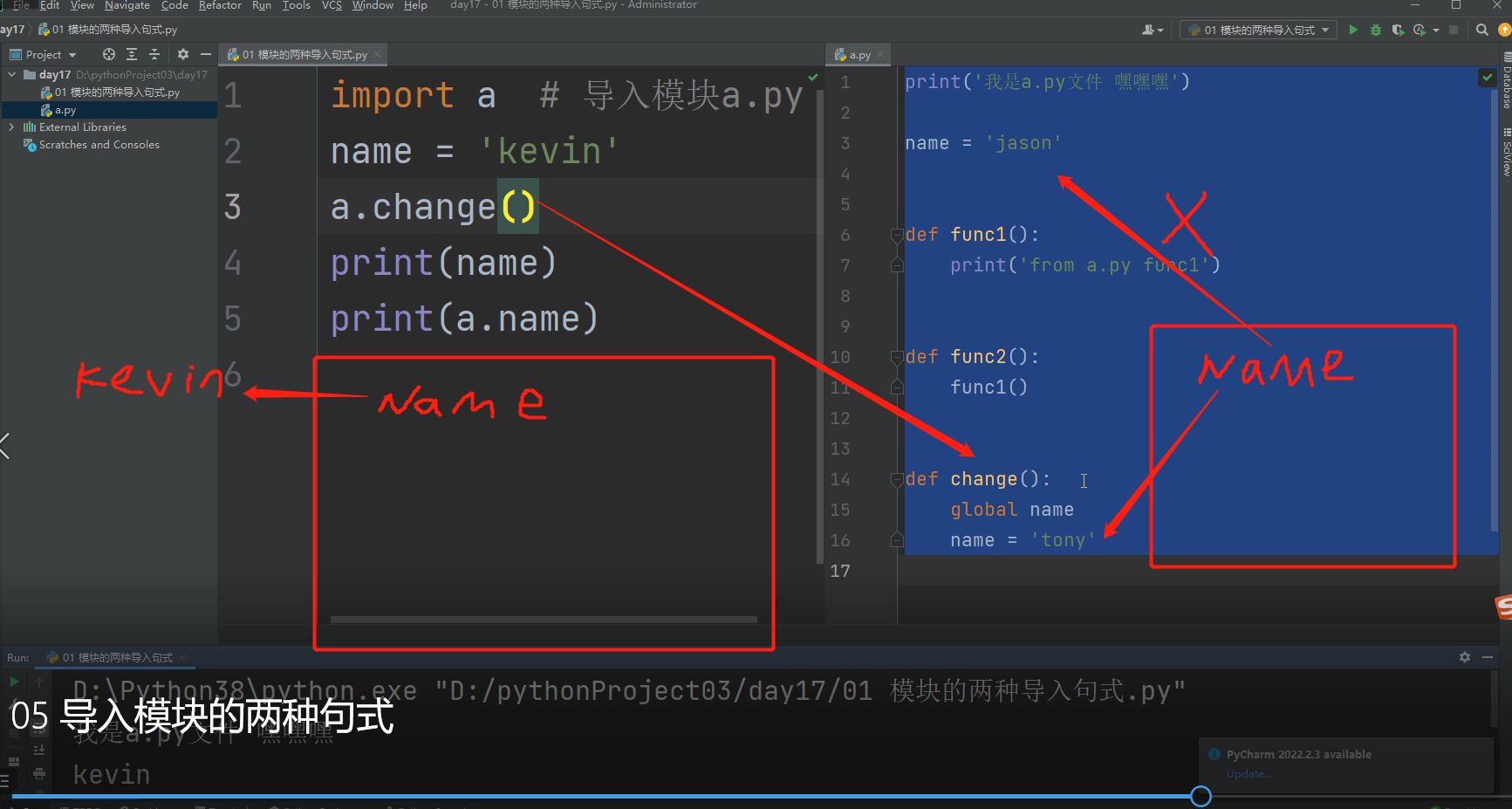Switch to 01 模块的两种导入句式.py editor tab
The height and width of the screenshot is (809, 1512).
point(304,55)
